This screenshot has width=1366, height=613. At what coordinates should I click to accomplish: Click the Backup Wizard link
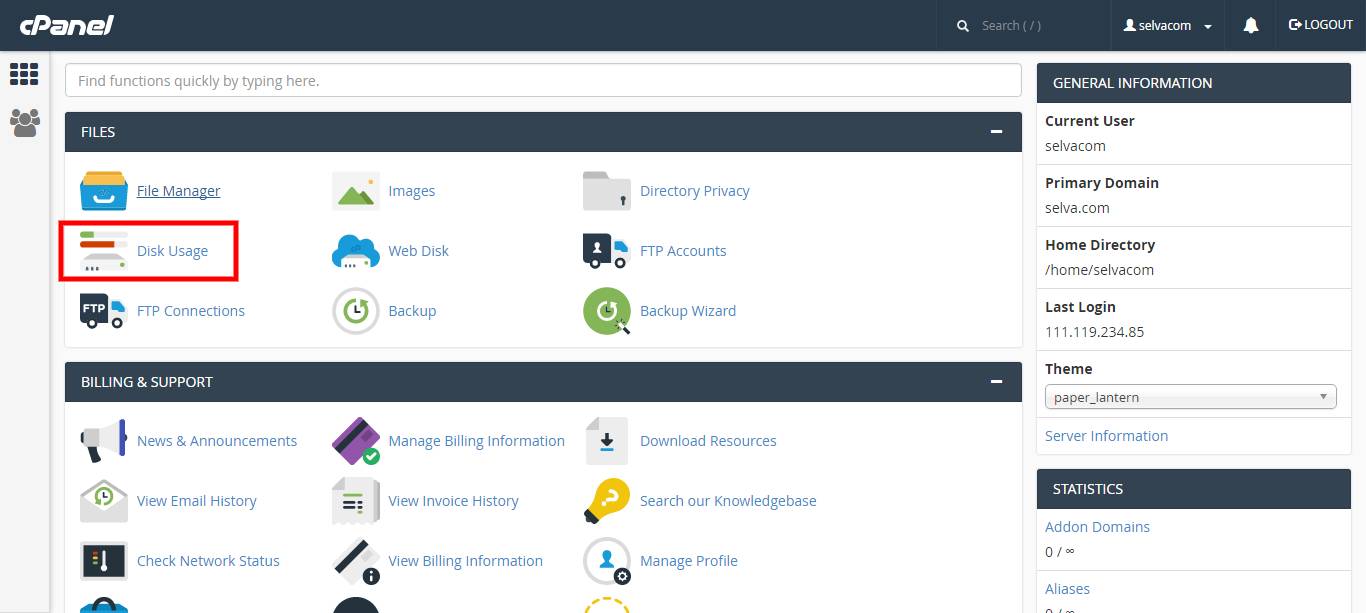pyautogui.click(x=688, y=311)
